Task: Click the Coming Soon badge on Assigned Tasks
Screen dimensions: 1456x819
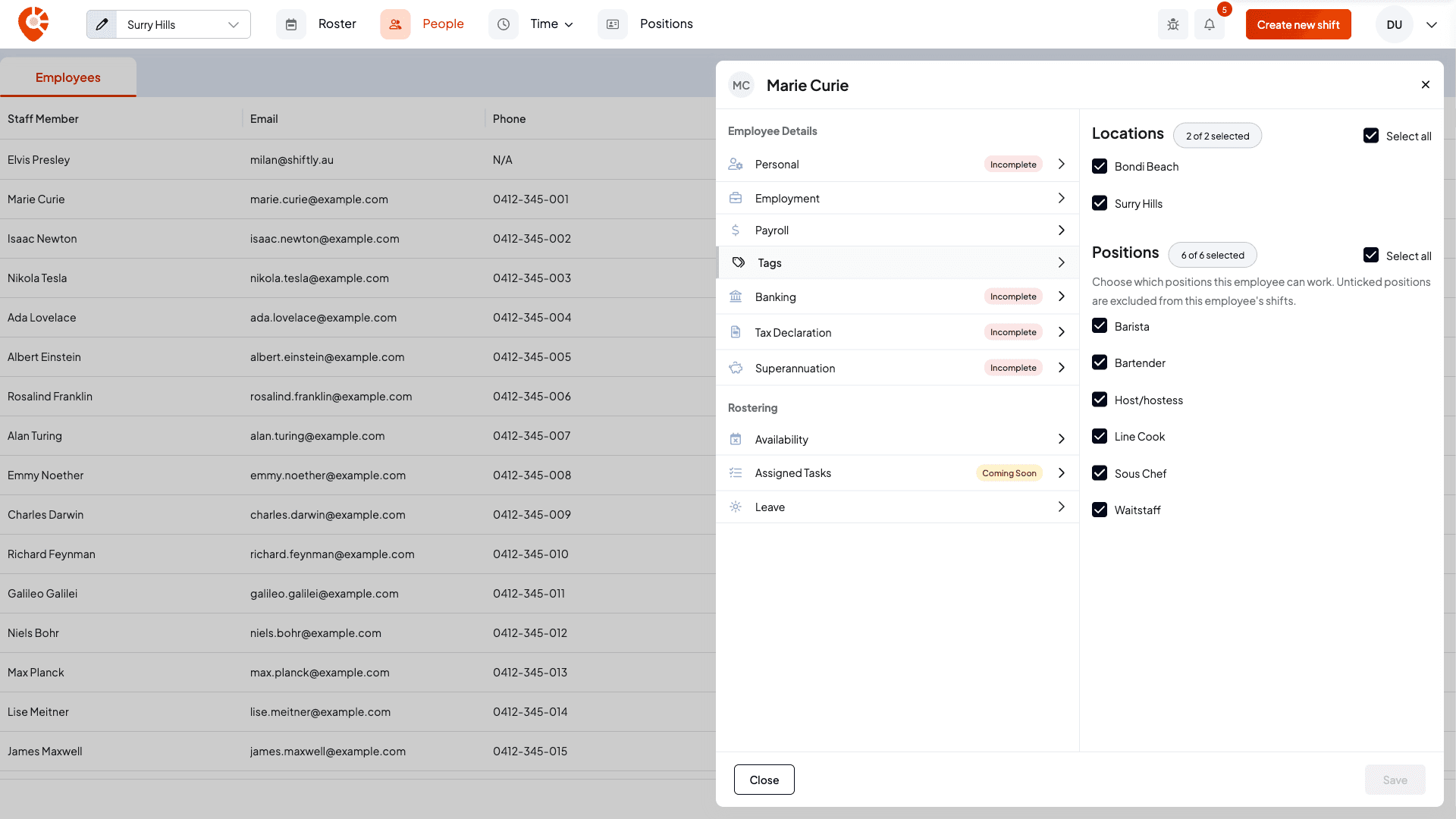Action: (1009, 473)
